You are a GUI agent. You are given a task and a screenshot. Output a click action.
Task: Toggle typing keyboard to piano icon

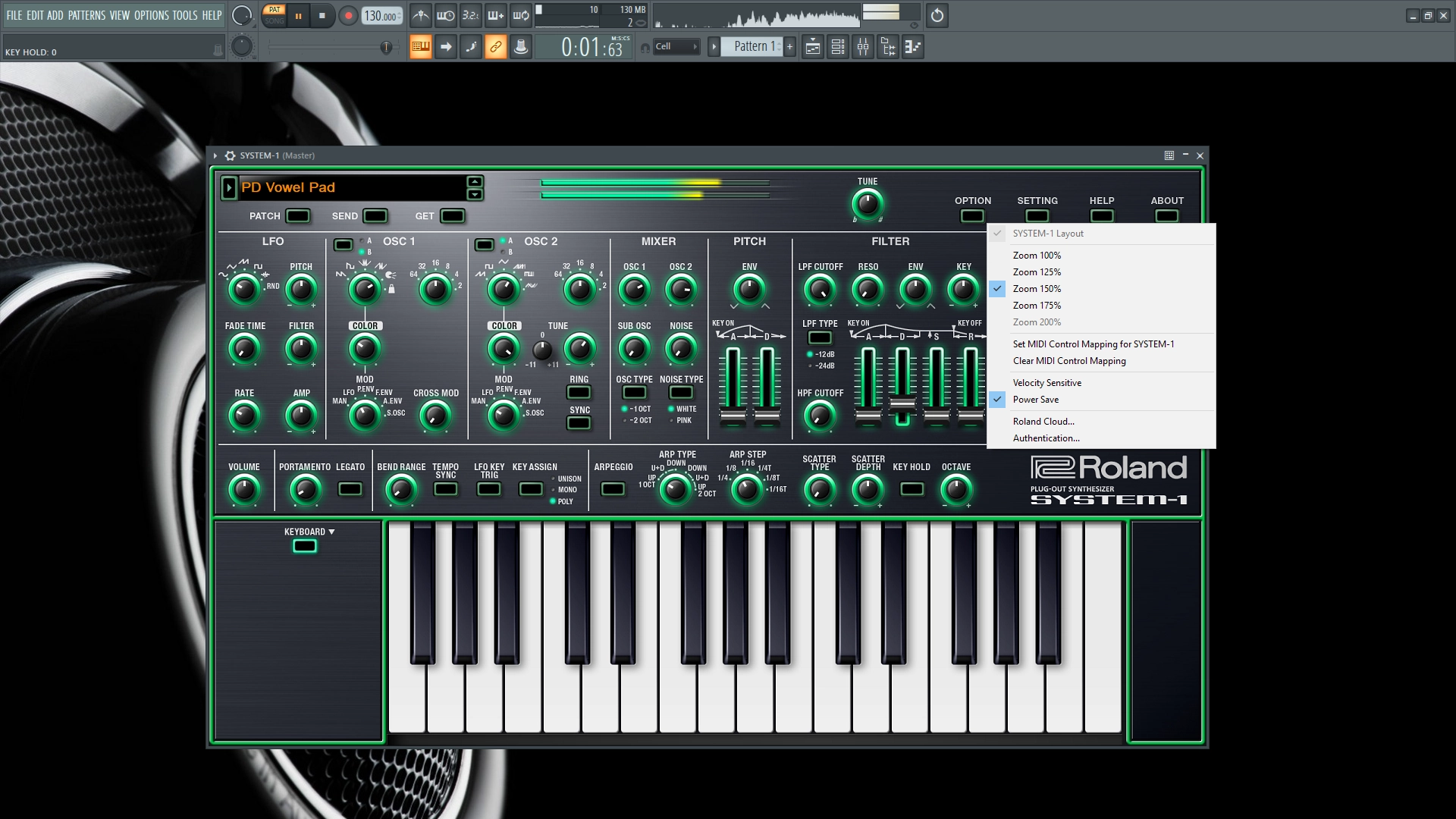click(421, 47)
